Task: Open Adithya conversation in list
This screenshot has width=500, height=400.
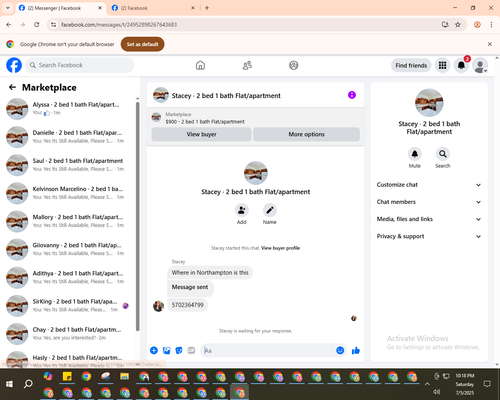Action: pyautogui.click(x=68, y=277)
